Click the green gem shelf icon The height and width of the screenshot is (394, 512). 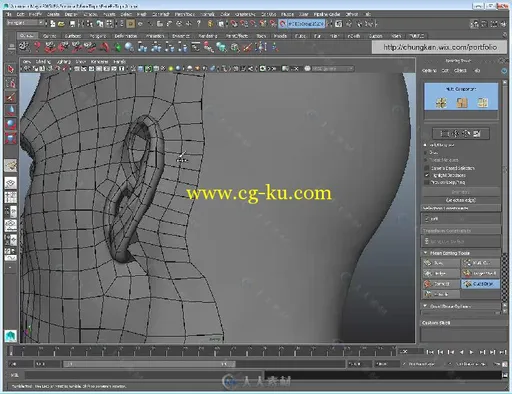coord(117,47)
